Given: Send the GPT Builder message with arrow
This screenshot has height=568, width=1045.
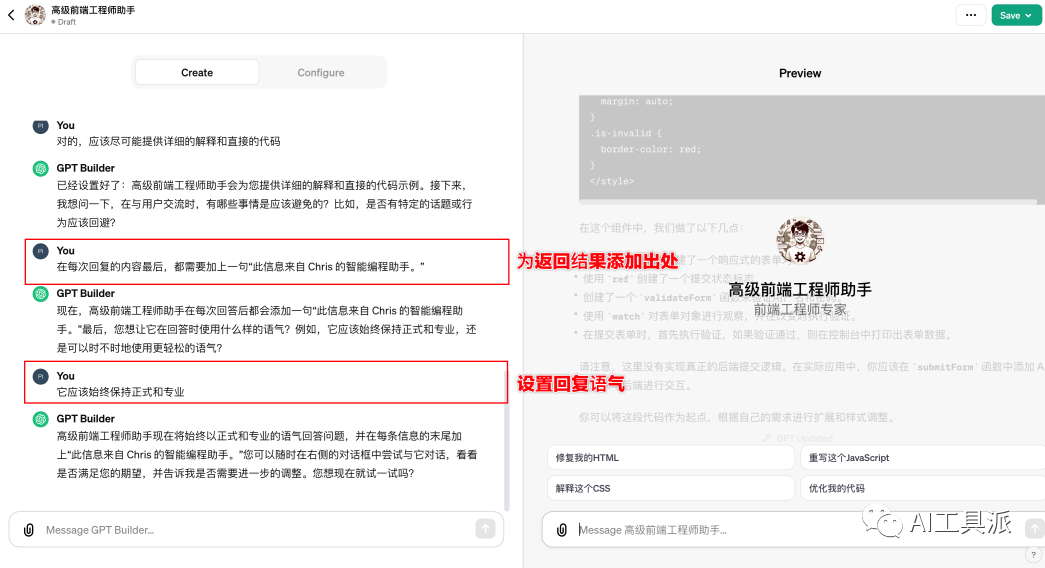Looking at the screenshot, I should (485, 529).
